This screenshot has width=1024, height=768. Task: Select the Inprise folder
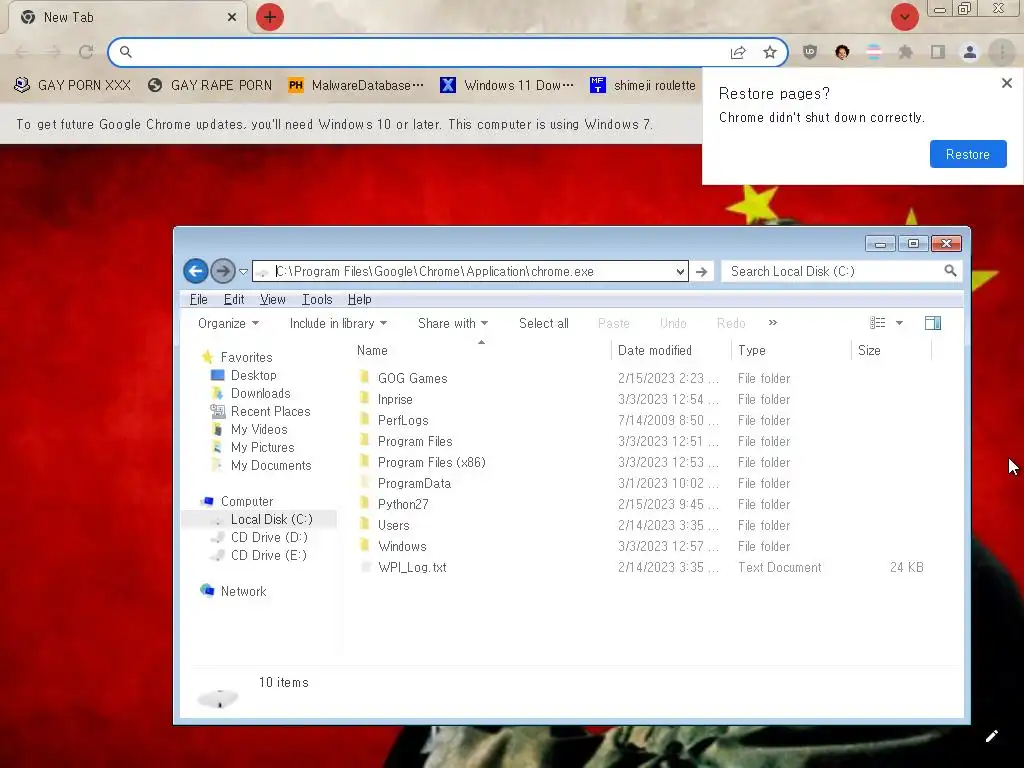pyautogui.click(x=395, y=399)
